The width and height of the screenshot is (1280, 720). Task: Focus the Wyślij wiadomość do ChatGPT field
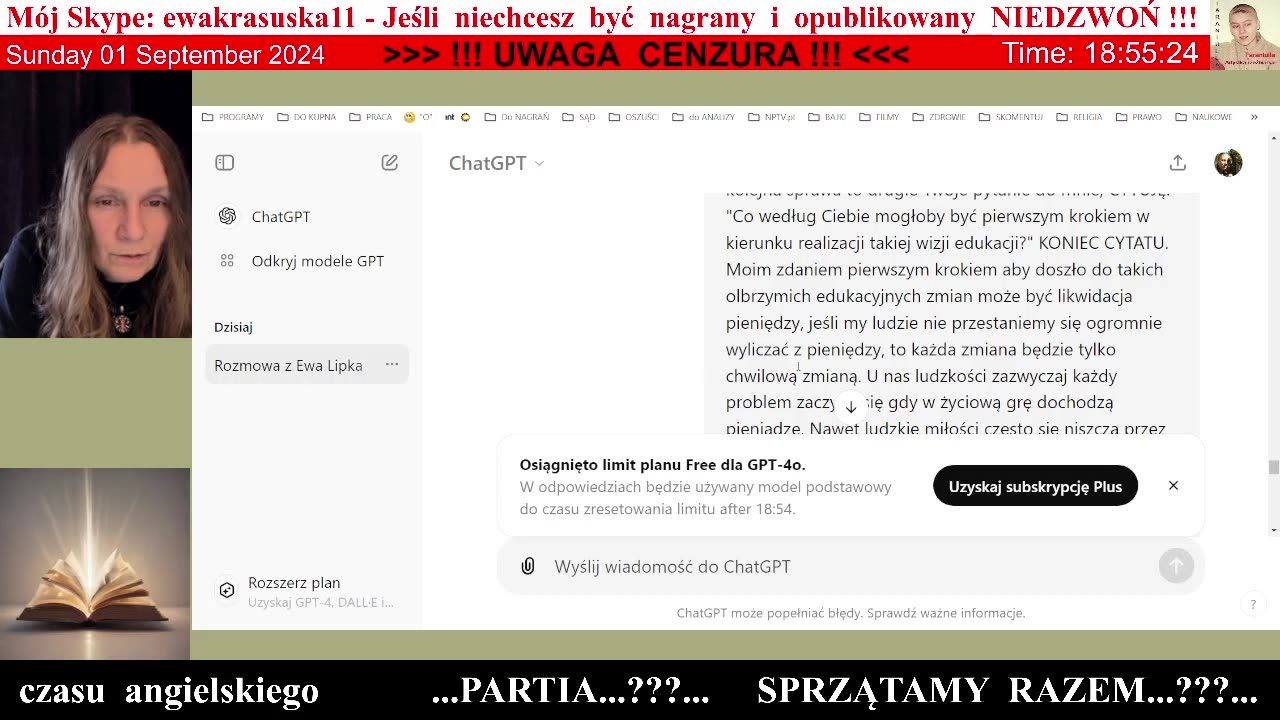850,567
